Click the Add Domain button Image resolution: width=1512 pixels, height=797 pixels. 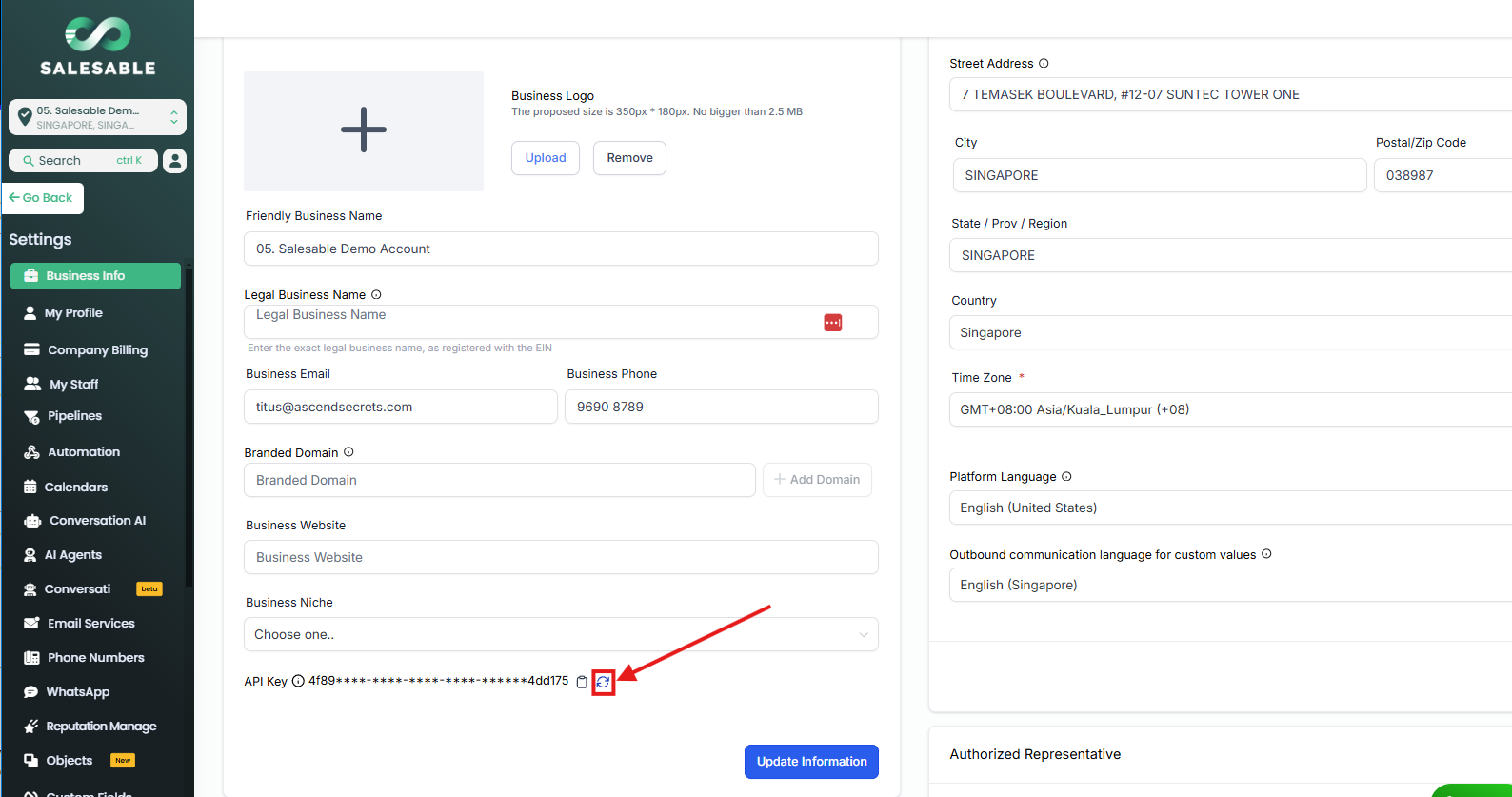(817, 480)
